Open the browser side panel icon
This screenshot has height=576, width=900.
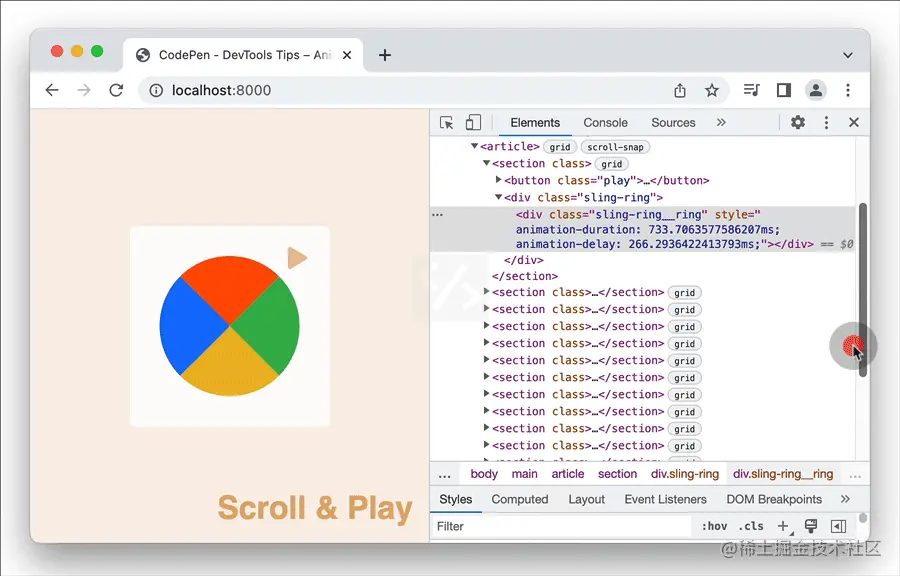click(x=783, y=90)
